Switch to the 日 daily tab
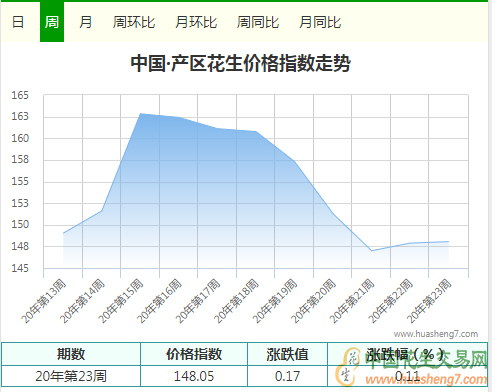This screenshot has height=392, width=492. (18, 22)
